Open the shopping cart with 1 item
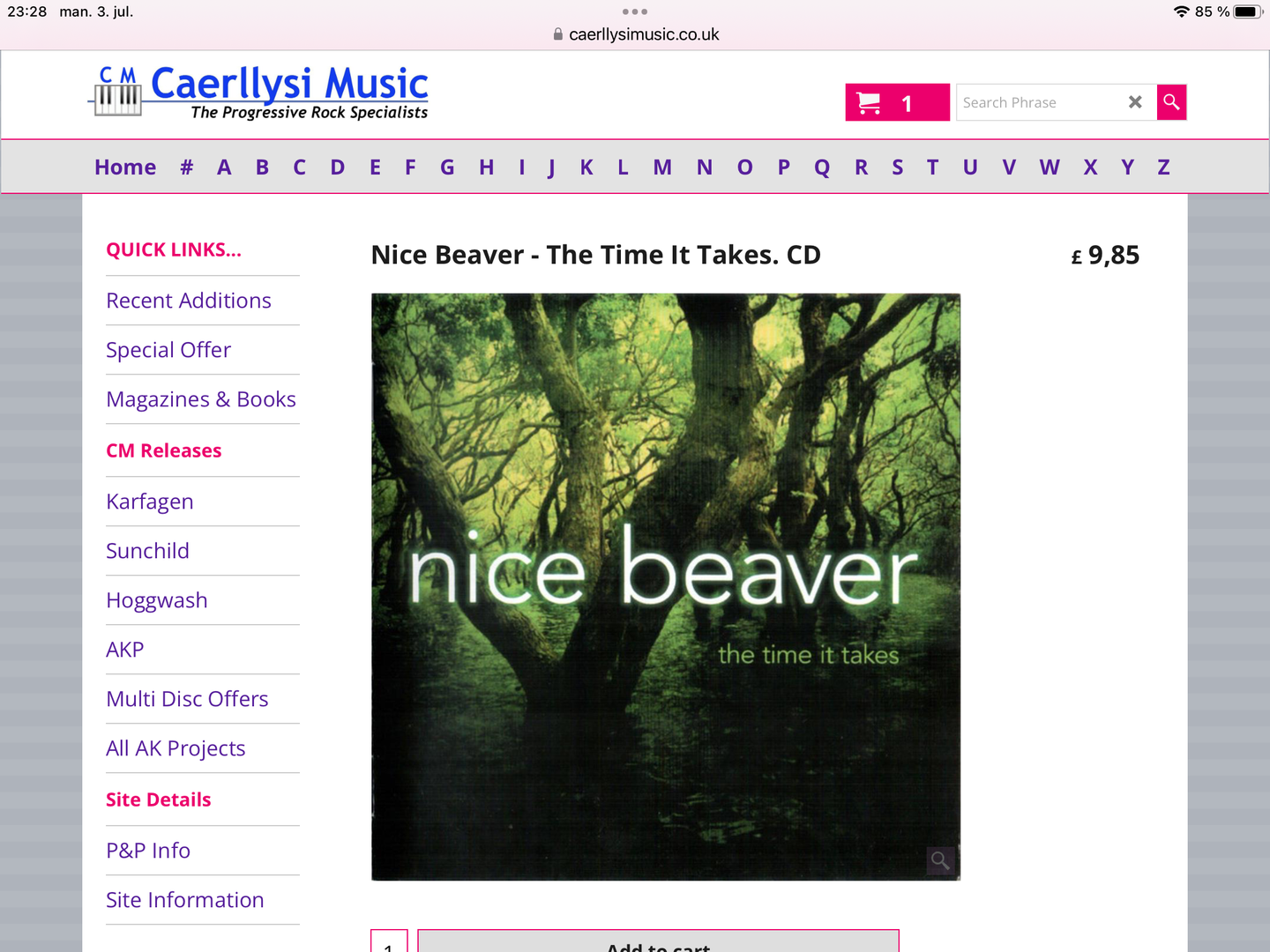 (897, 102)
